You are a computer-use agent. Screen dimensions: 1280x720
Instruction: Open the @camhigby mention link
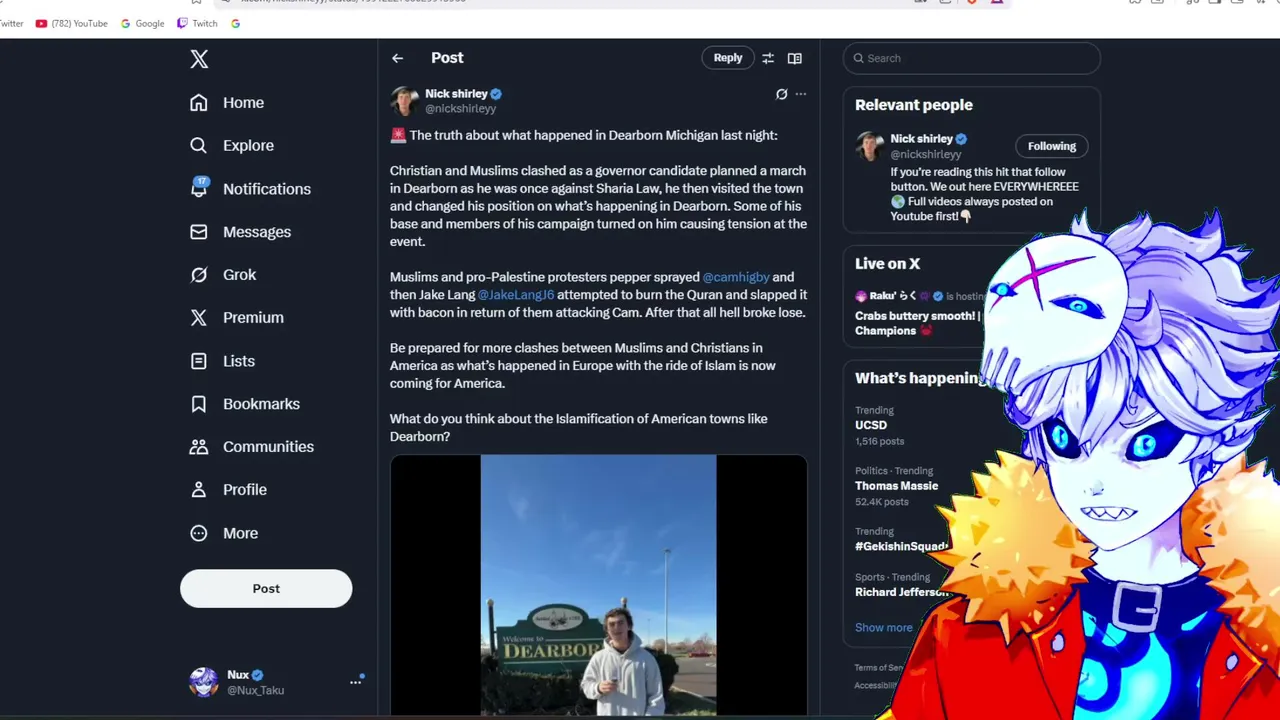[x=736, y=277]
